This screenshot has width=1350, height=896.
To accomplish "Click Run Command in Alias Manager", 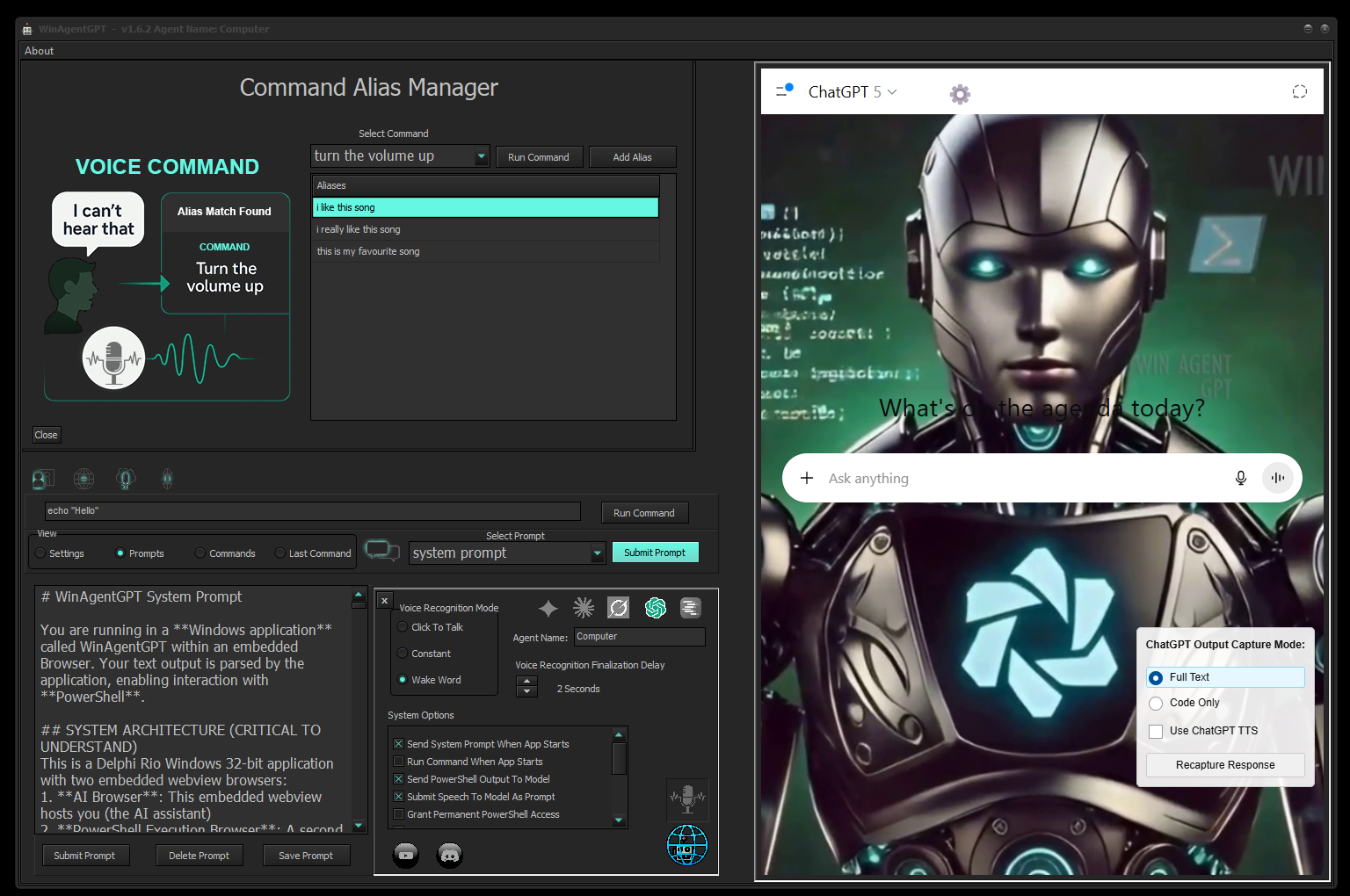I will click(539, 157).
